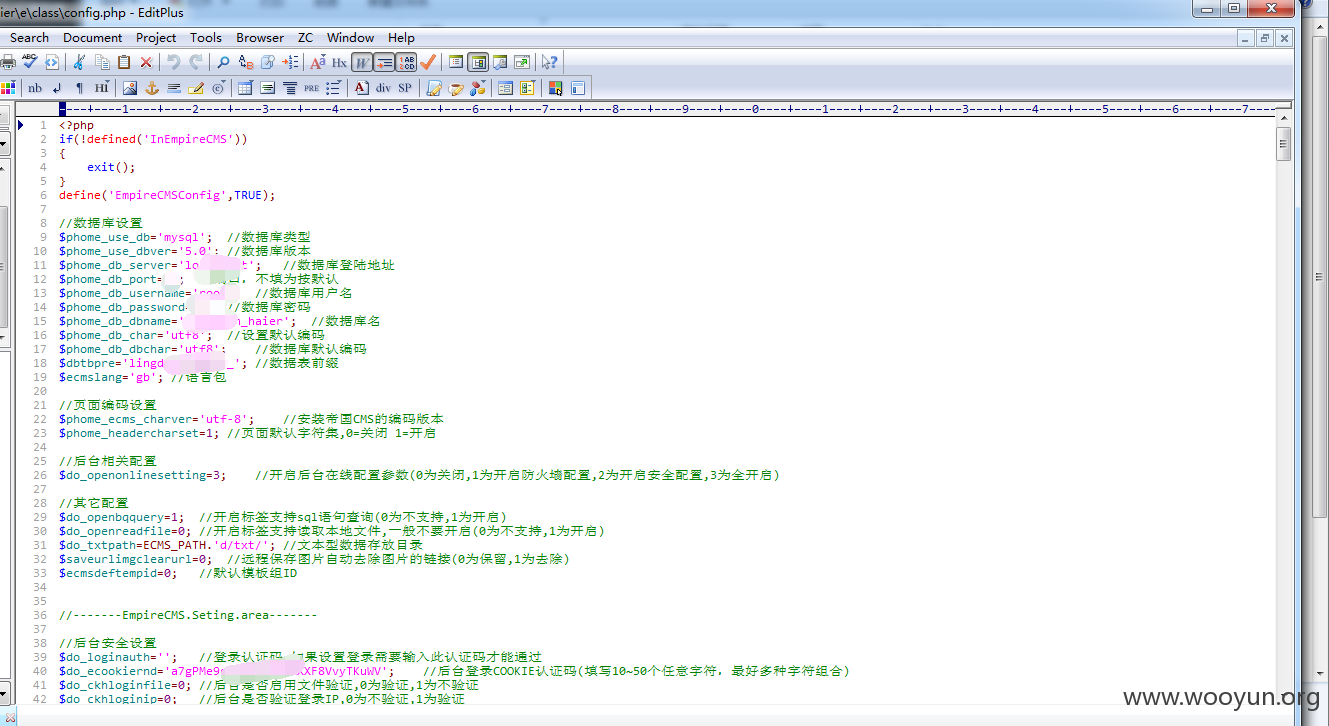Insert an HTML comment with the pencil icon
Viewport: 1329px width, 726px height.
(196, 88)
